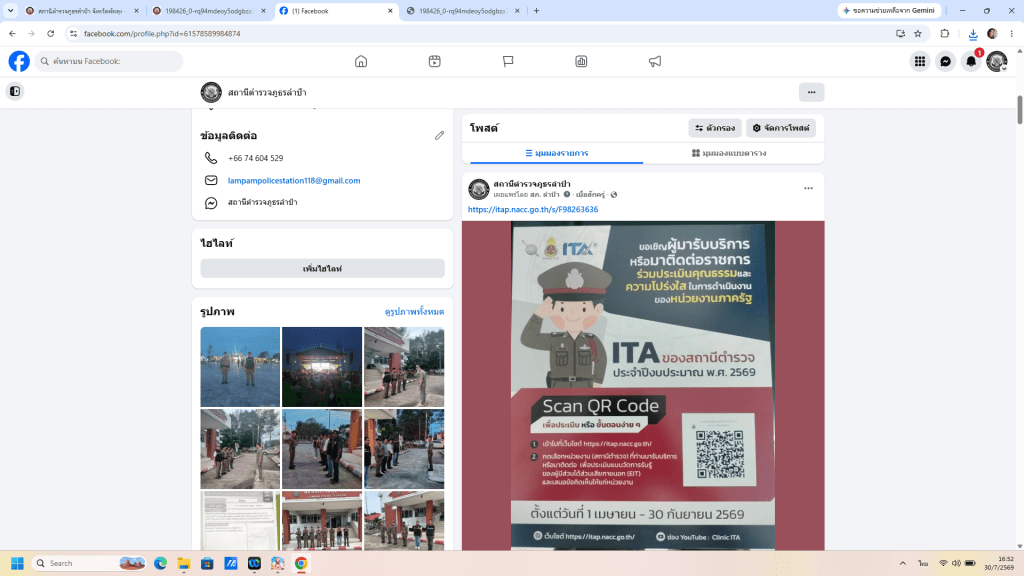Open page options three-dot button
The width and height of the screenshot is (1024, 576).
tap(811, 92)
